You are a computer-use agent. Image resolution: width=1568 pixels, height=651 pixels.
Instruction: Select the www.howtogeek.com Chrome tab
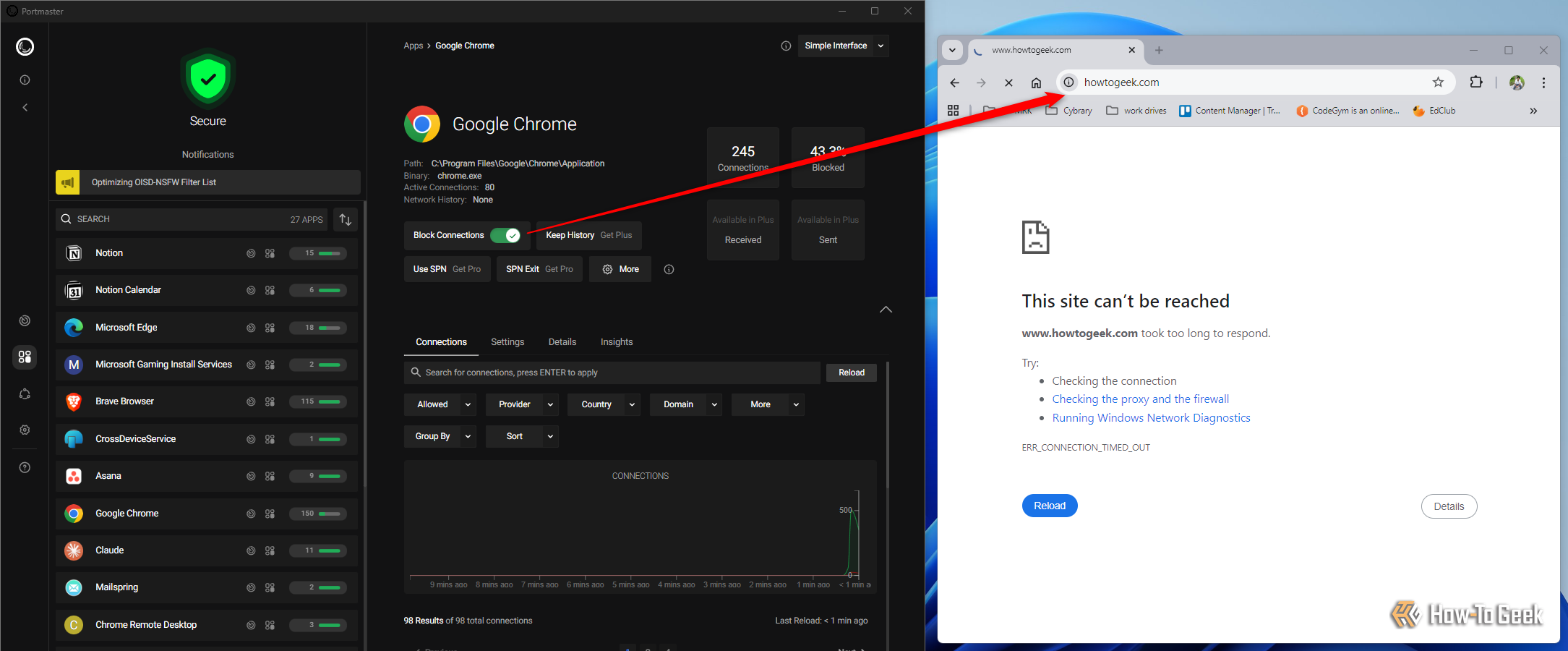click(x=1055, y=50)
